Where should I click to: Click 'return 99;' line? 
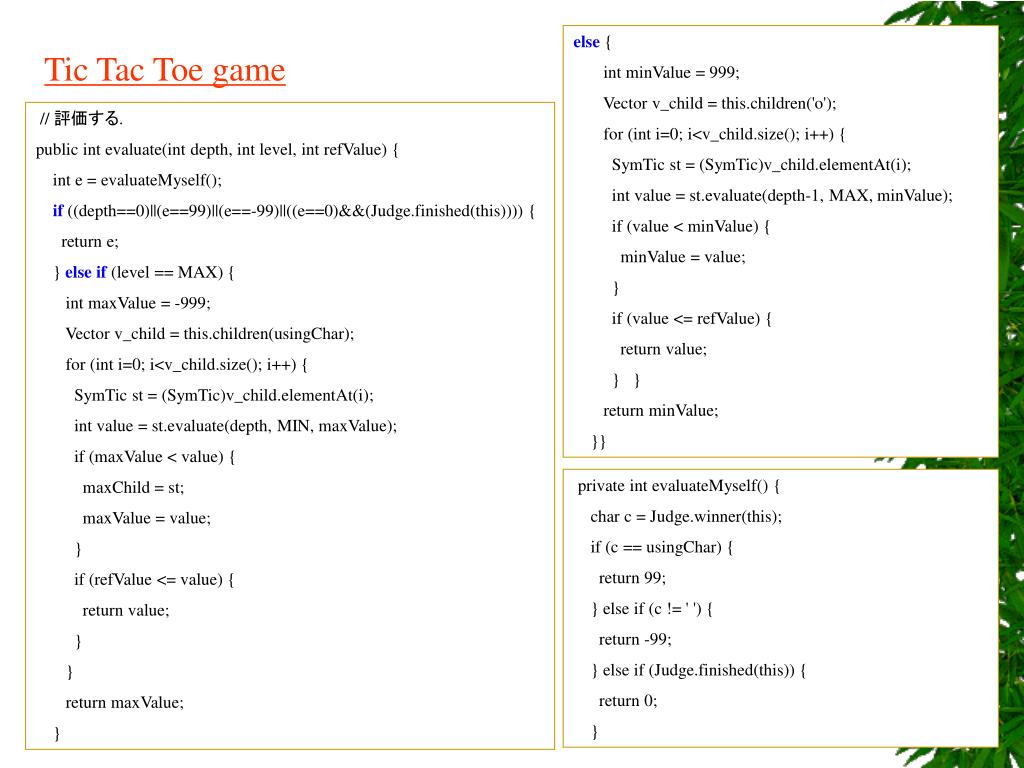[x=632, y=579]
